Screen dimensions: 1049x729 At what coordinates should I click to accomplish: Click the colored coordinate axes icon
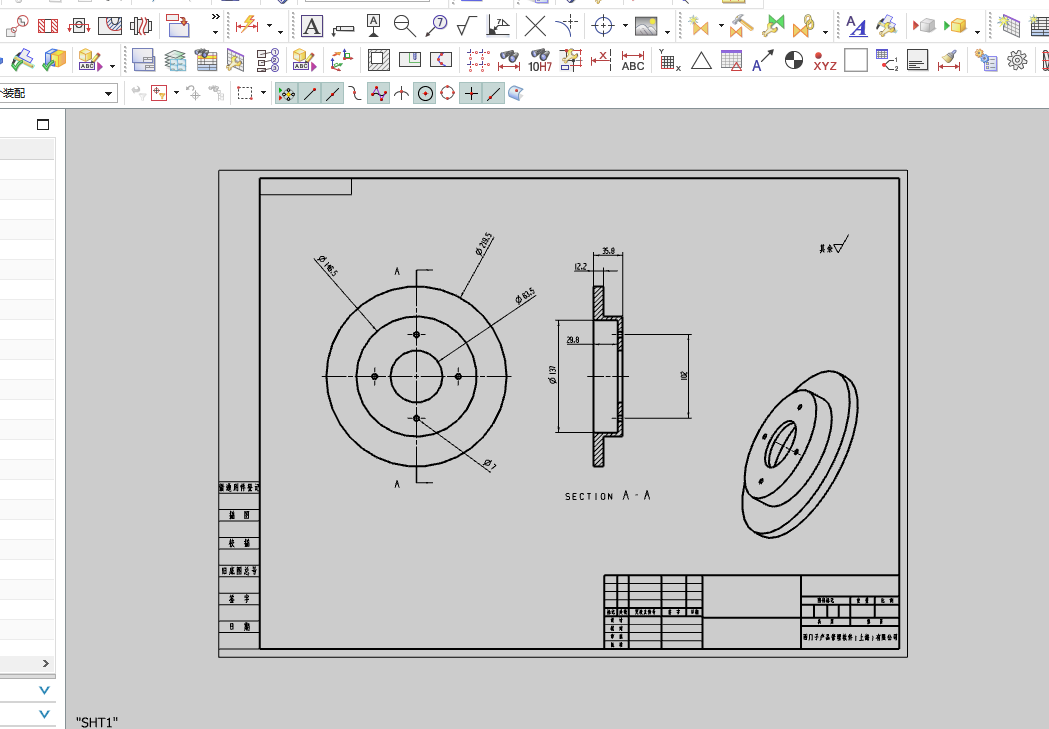pos(341,61)
